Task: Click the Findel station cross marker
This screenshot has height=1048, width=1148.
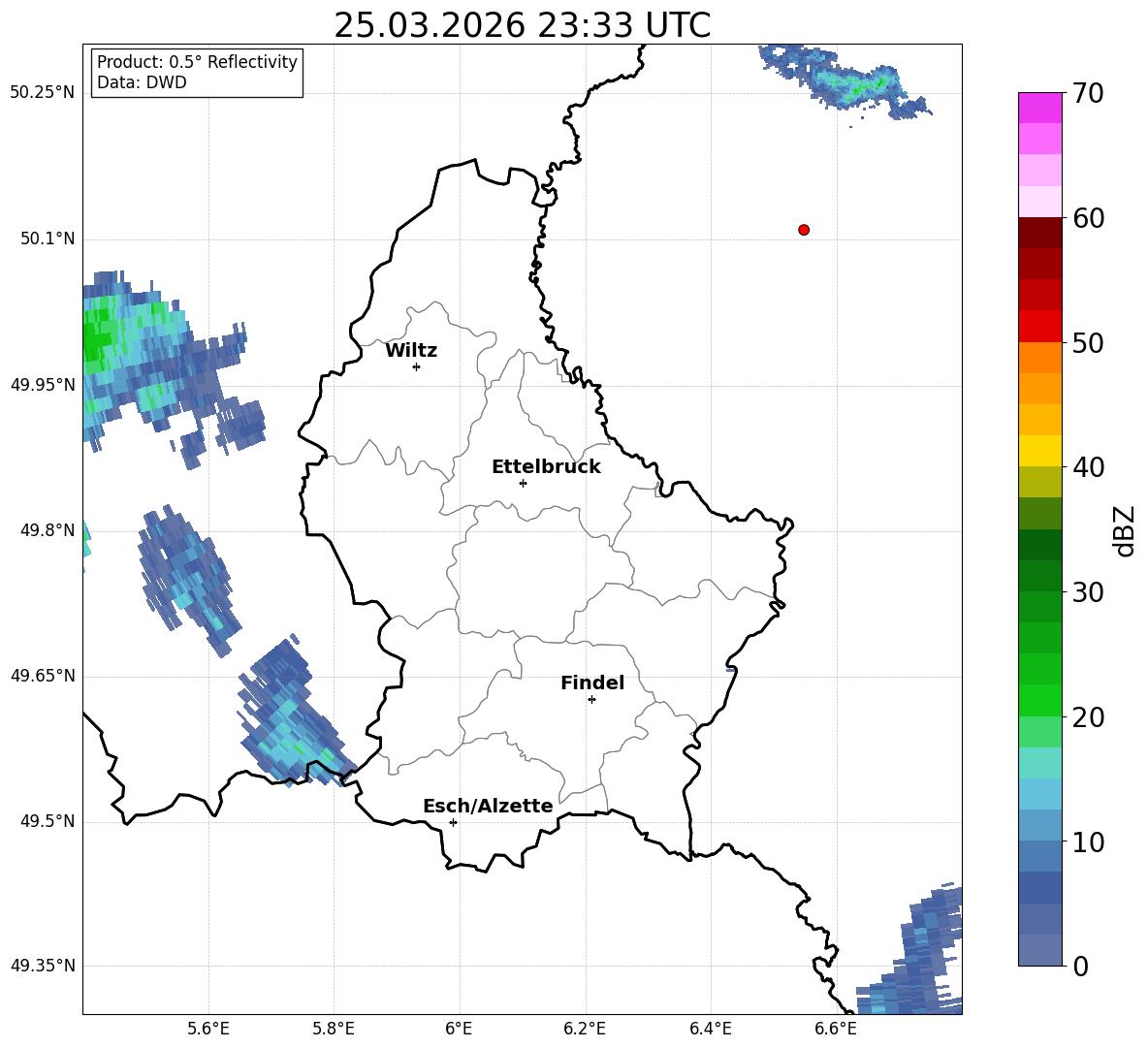Action: (591, 699)
